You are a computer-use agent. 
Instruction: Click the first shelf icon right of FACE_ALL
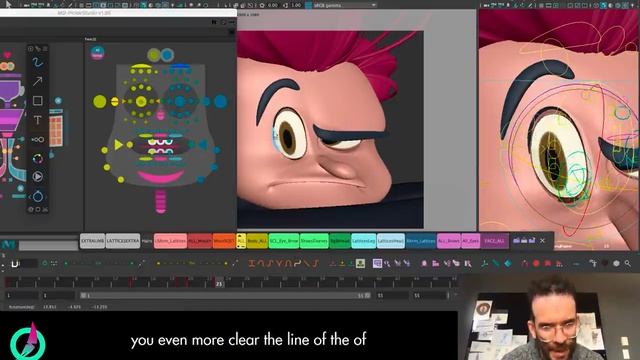pos(516,241)
